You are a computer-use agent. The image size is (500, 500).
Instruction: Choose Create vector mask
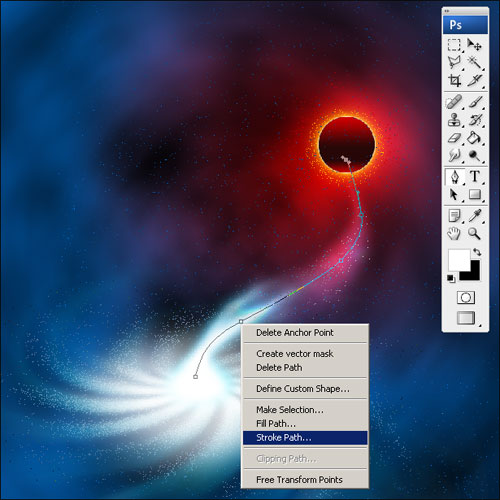(x=295, y=354)
